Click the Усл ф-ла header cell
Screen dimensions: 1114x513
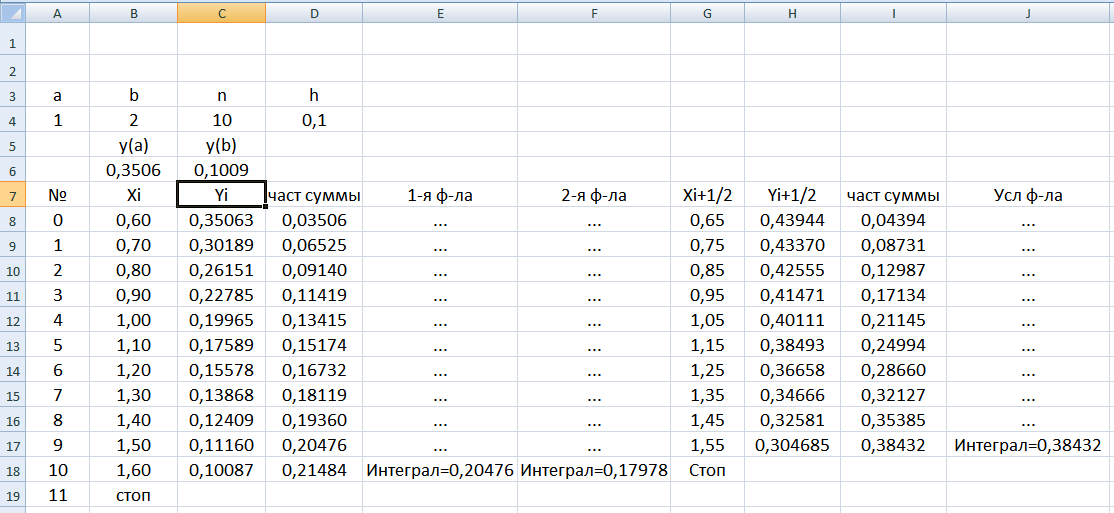[1027, 195]
